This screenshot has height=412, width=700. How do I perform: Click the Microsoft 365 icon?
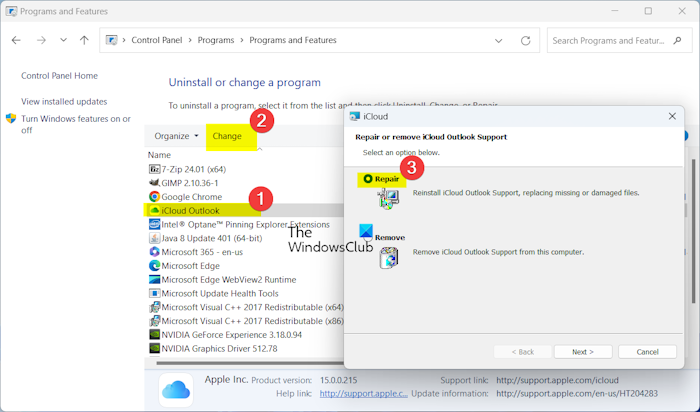tap(154, 252)
